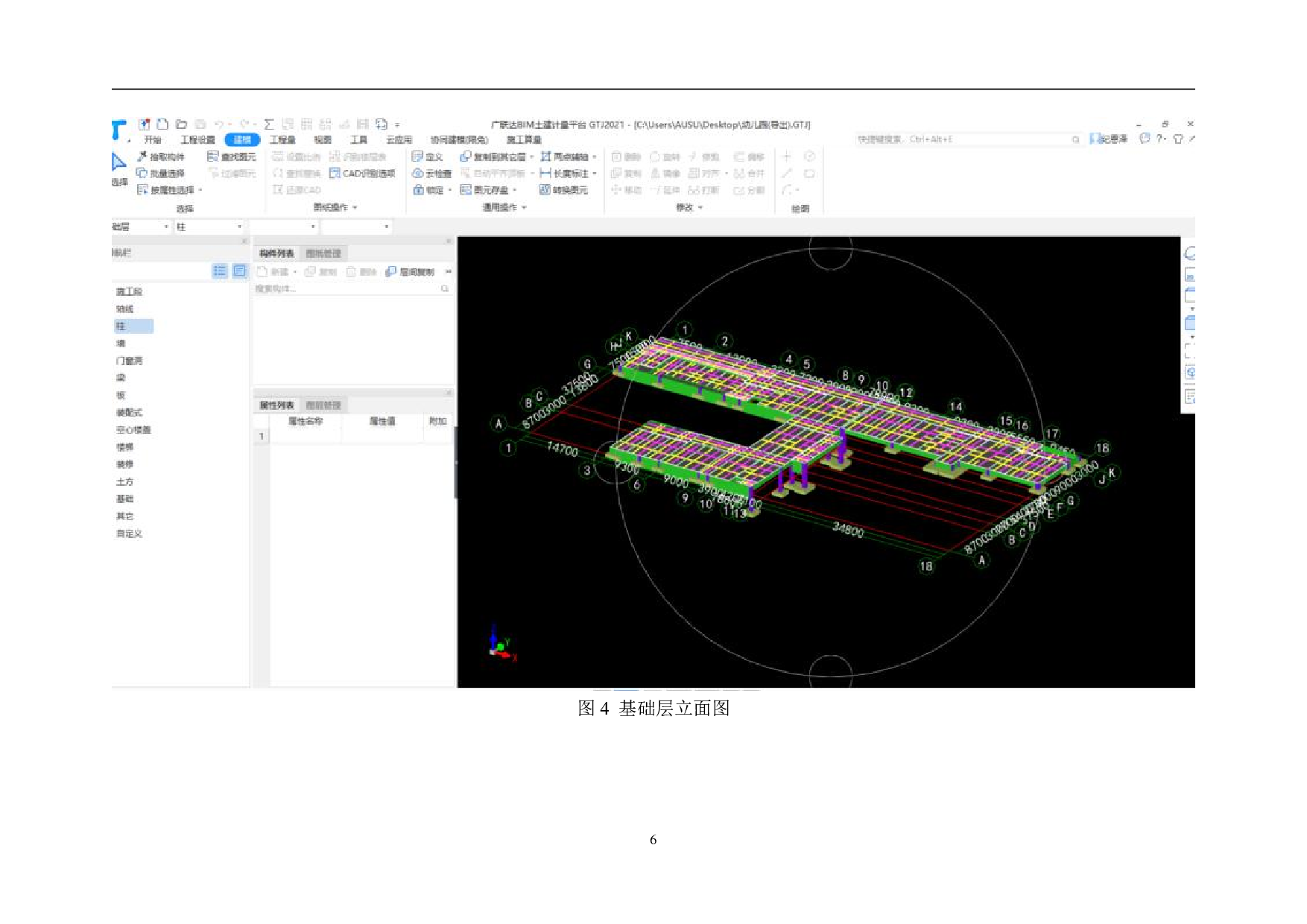This screenshot has height=924, width=1307.
Task: Click the 转换图元 convert element tool
Action: [x=563, y=190]
